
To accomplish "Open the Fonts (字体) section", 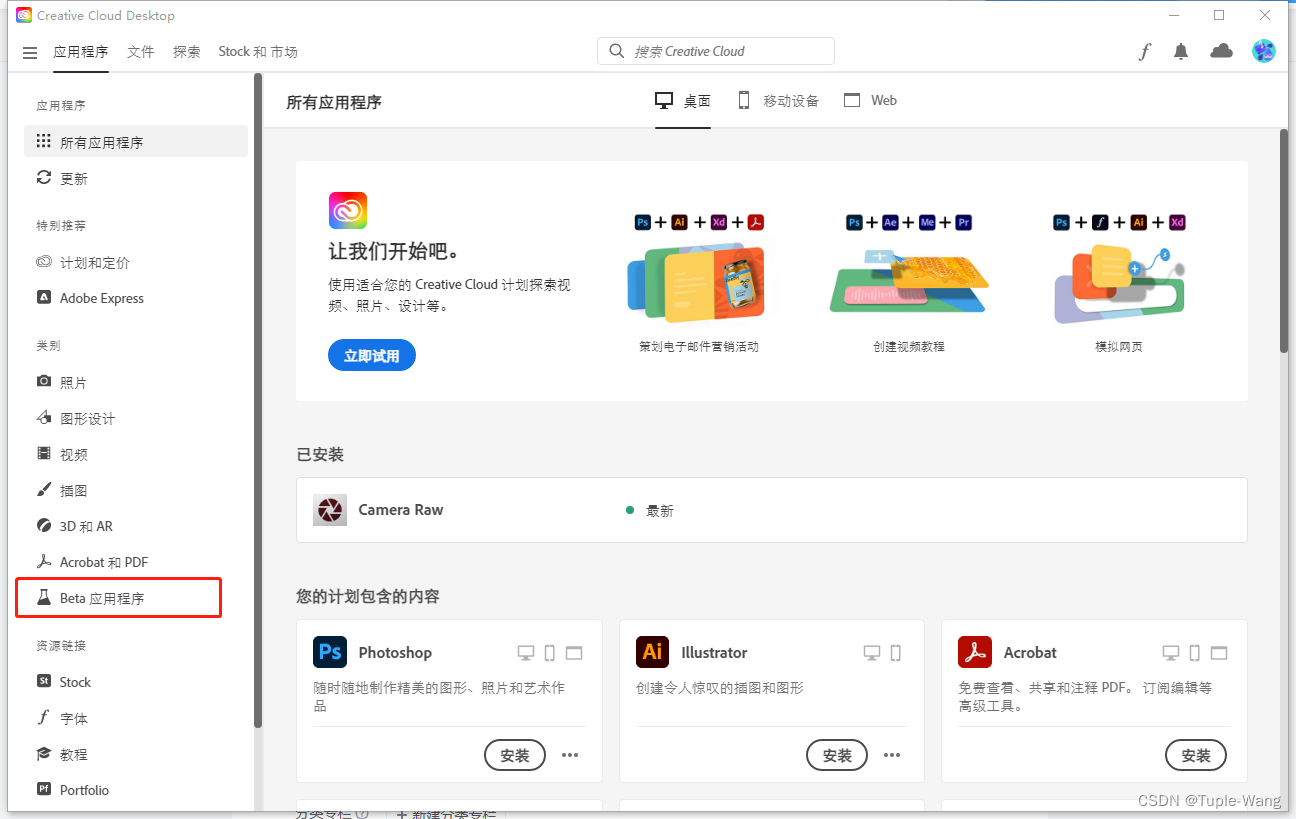I will pyautogui.click(x=72, y=717).
